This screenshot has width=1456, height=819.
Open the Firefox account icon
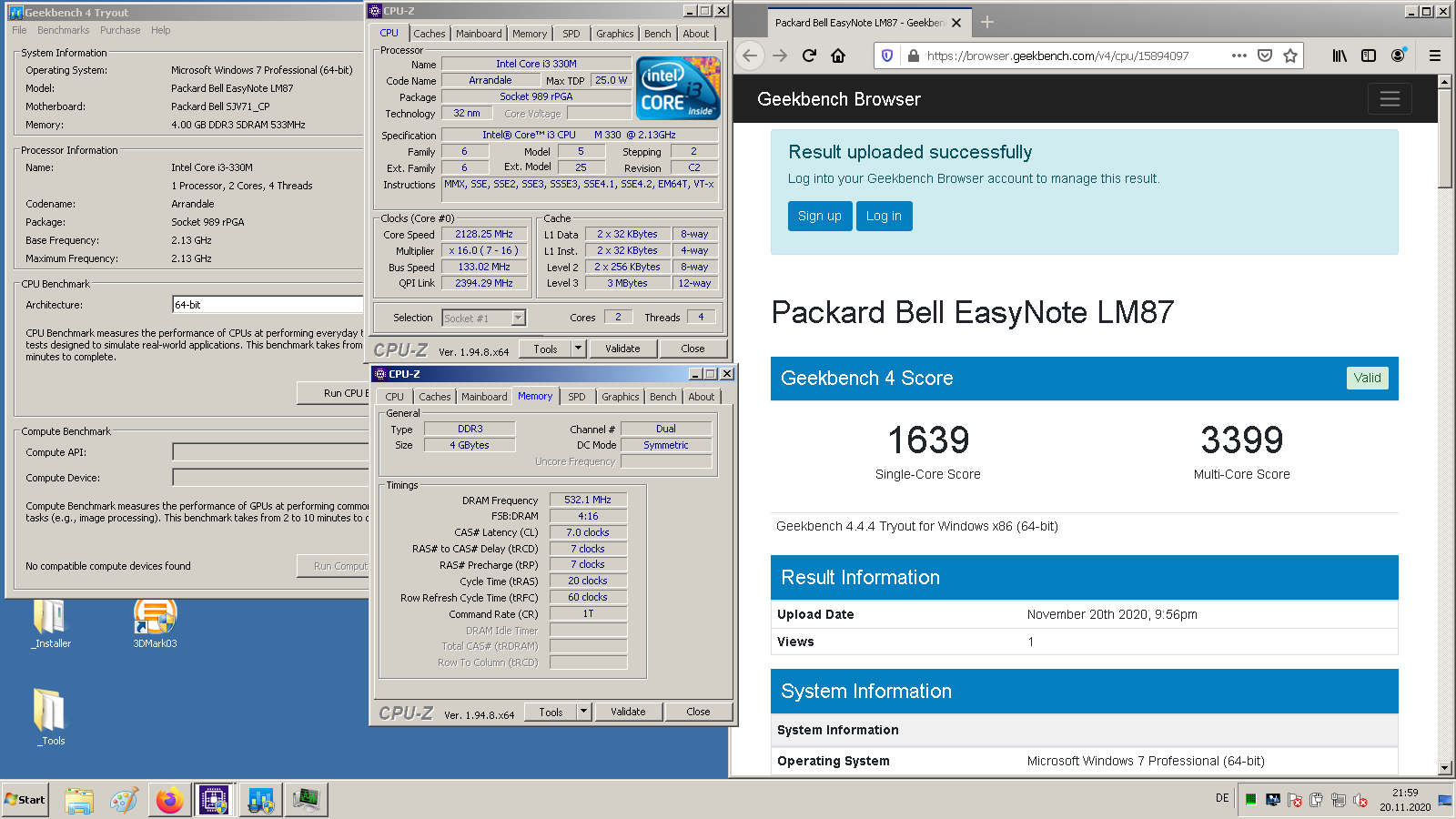click(1399, 56)
